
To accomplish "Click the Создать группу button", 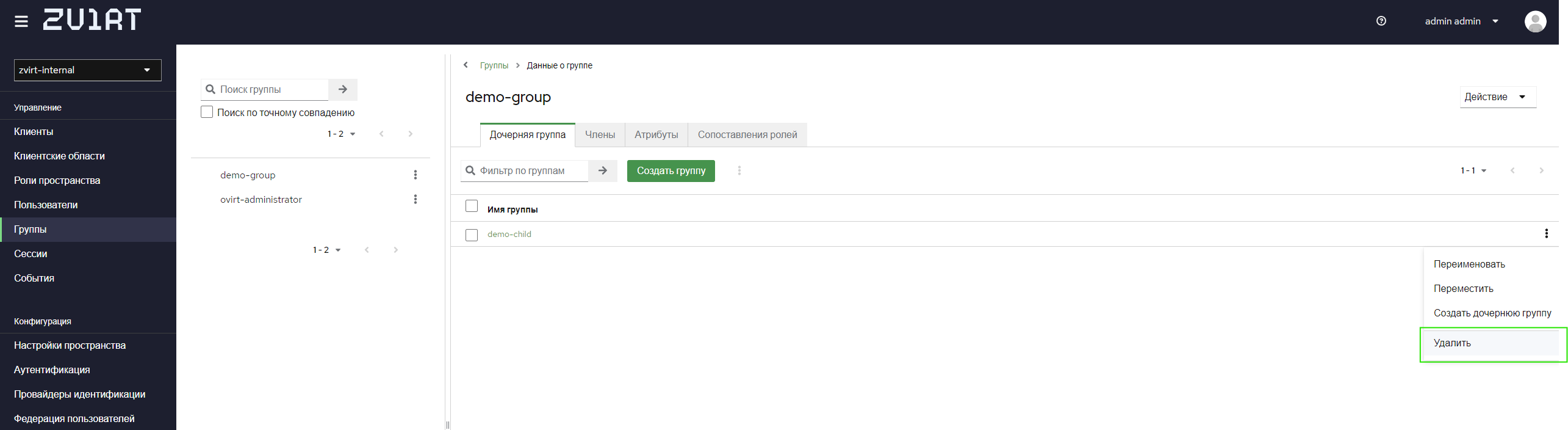I will 671,170.
